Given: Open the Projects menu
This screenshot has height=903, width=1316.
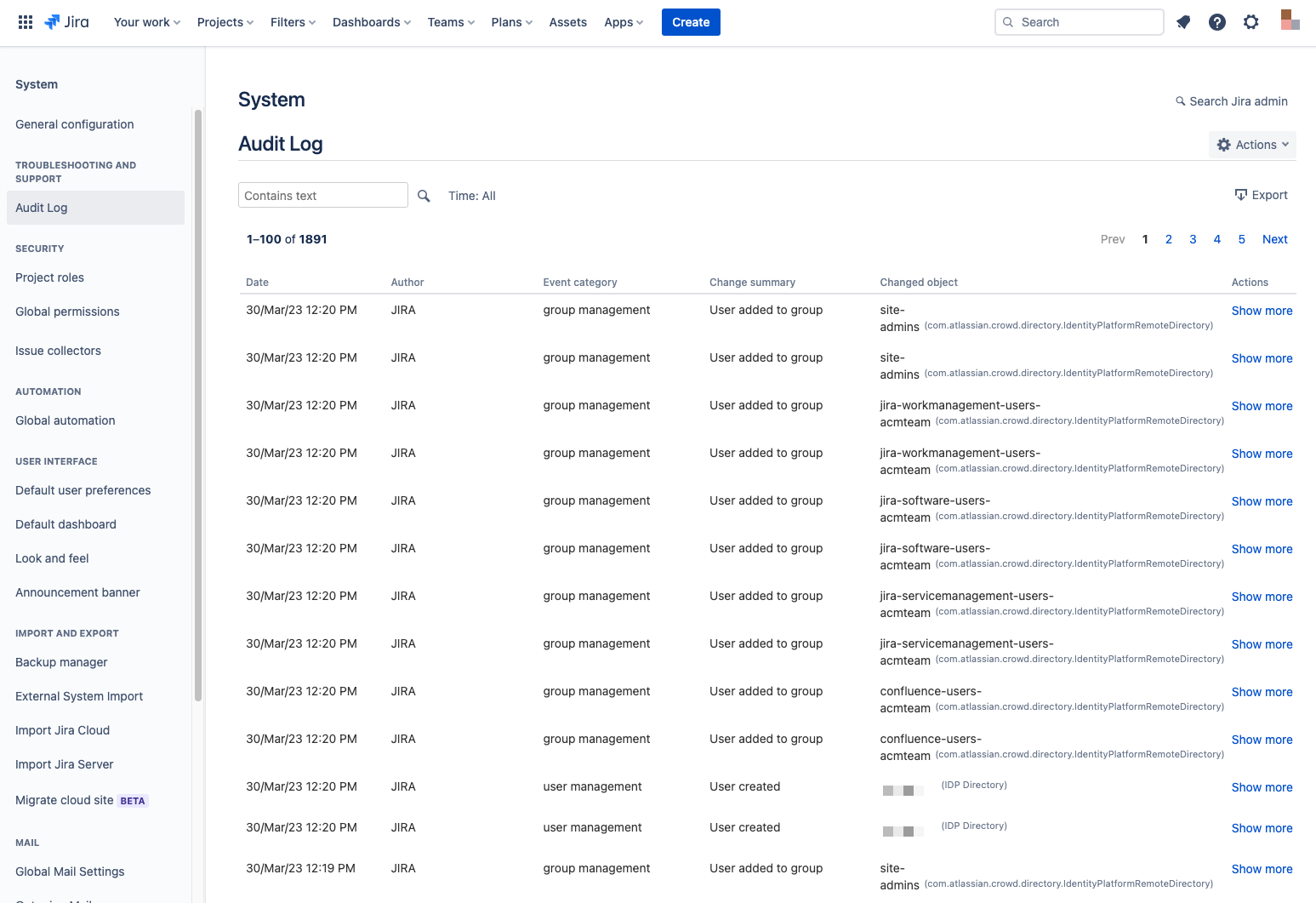Looking at the screenshot, I should 224,22.
